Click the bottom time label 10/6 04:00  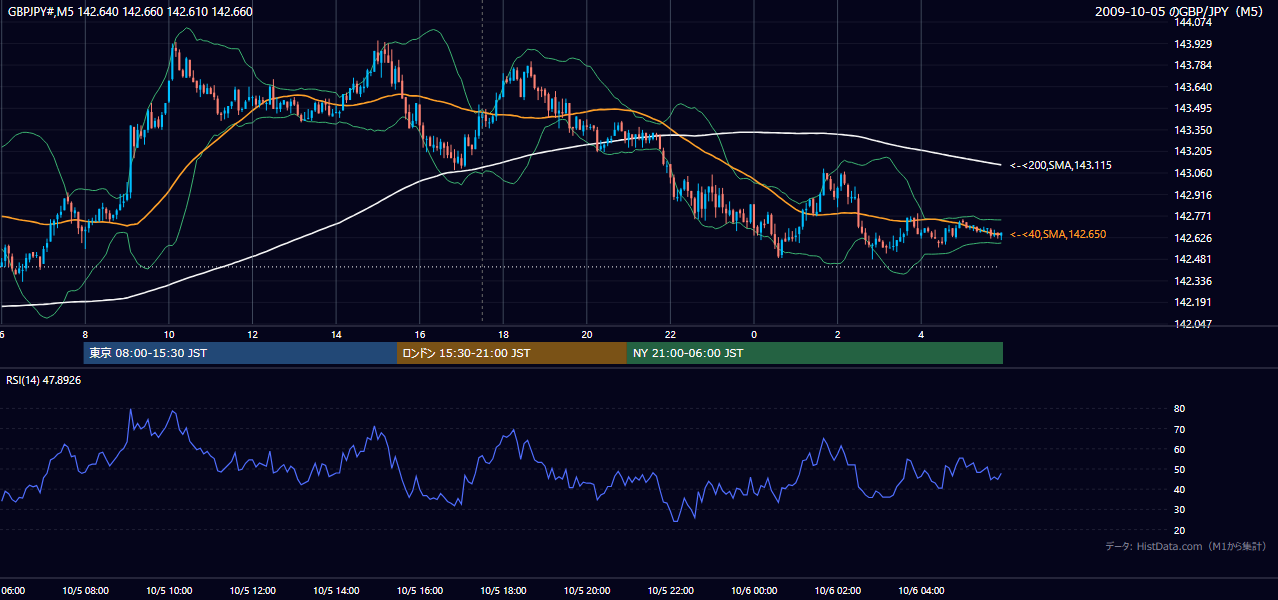point(921,591)
